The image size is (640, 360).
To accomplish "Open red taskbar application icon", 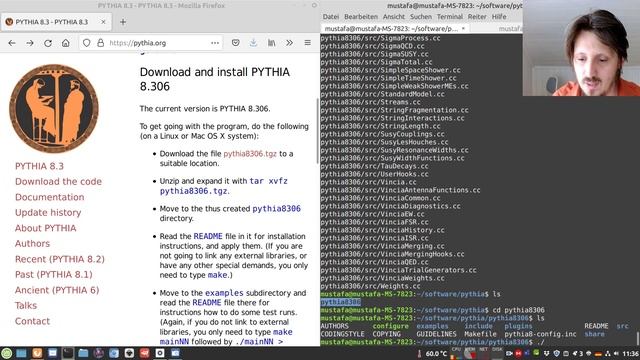I will pyautogui.click(x=144, y=353).
